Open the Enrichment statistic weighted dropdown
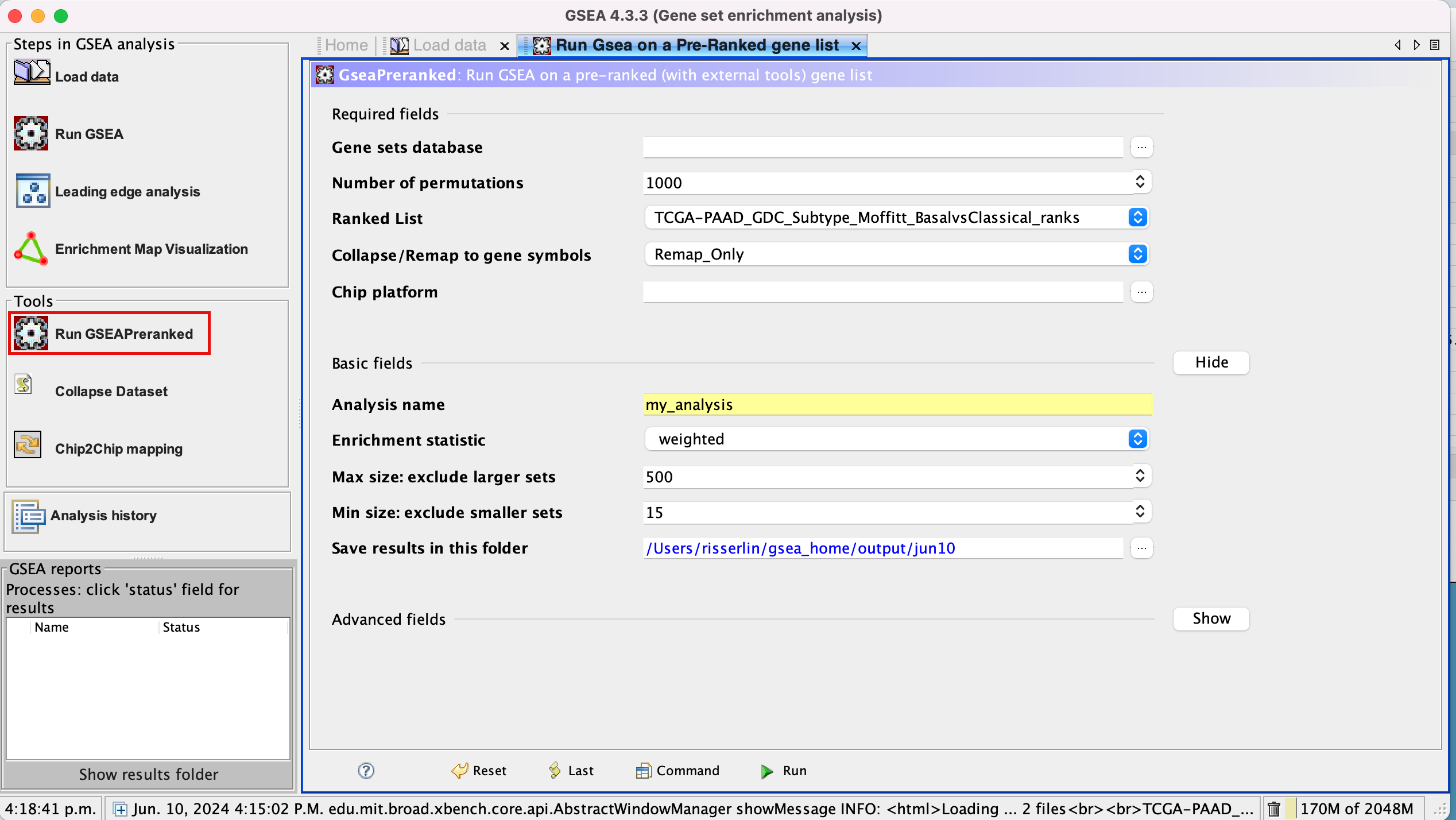 [x=1137, y=439]
